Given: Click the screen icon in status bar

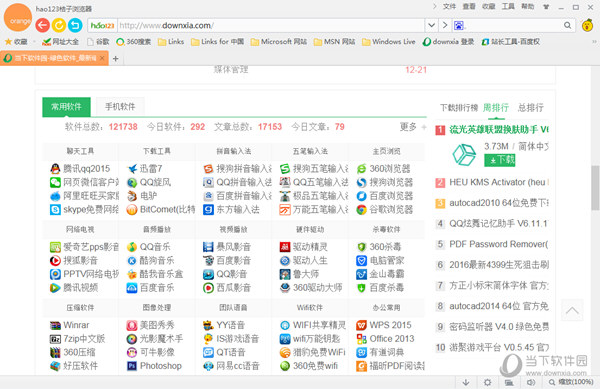Looking at the screenshot, I should tap(509, 382).
